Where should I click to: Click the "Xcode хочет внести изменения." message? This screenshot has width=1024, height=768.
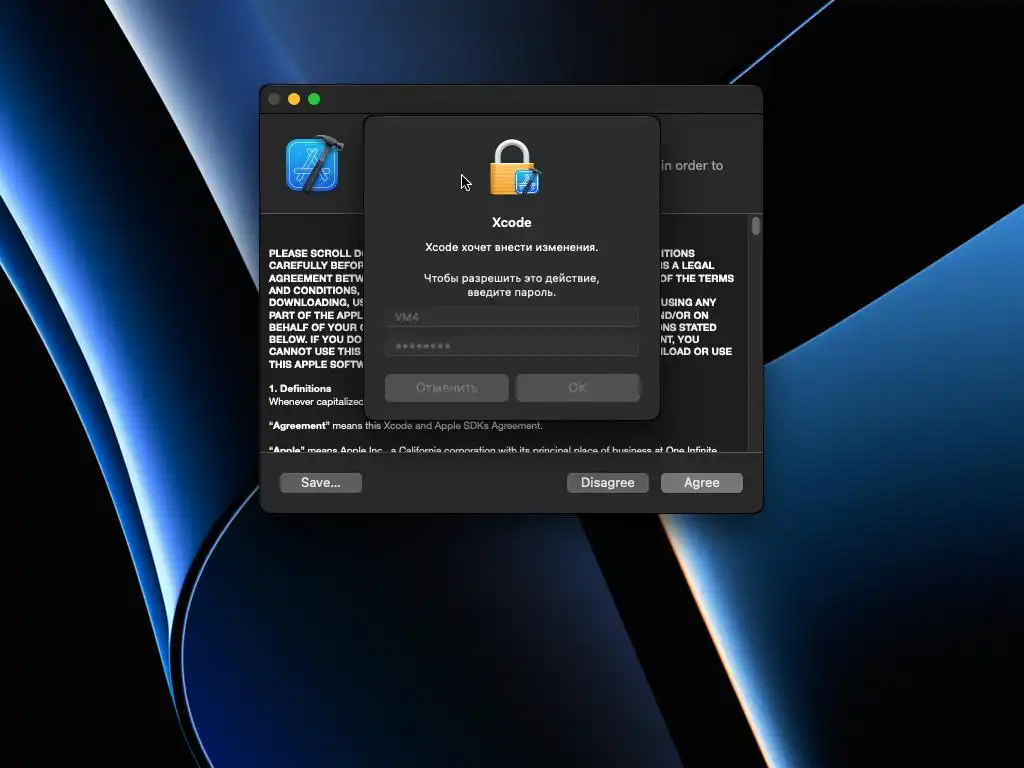coord(511,248)
